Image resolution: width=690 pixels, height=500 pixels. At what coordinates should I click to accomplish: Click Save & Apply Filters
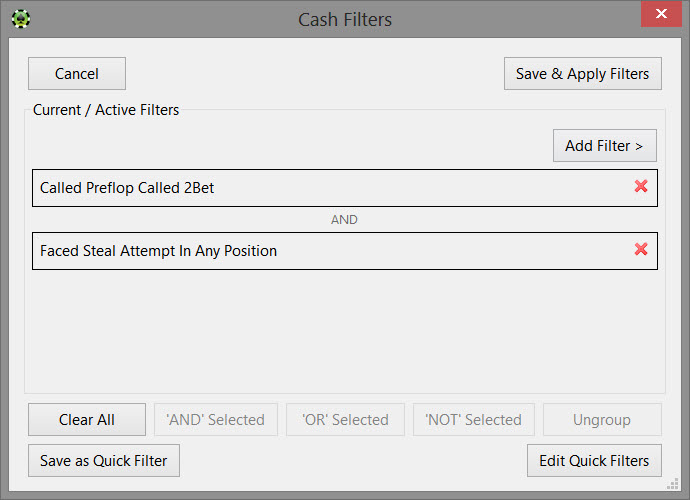click(x=582, y=74)
